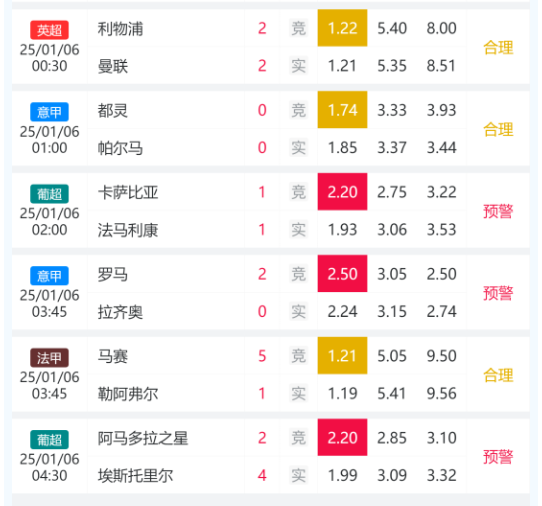The image size is (542, 506).
Task: Click the green 葡超 badge for 卡萨比亚 match
Action: 49,194
